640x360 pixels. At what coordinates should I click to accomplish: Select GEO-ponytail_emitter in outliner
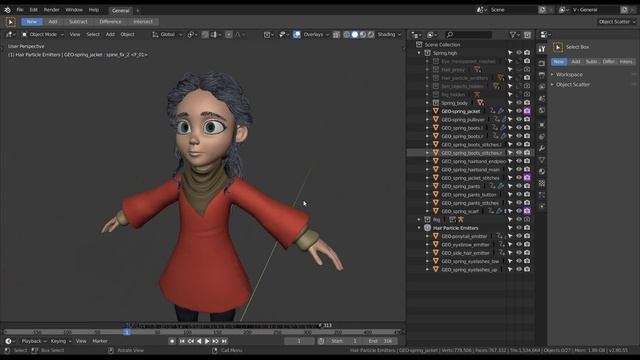pyautogui.click(x=464, y=236)
